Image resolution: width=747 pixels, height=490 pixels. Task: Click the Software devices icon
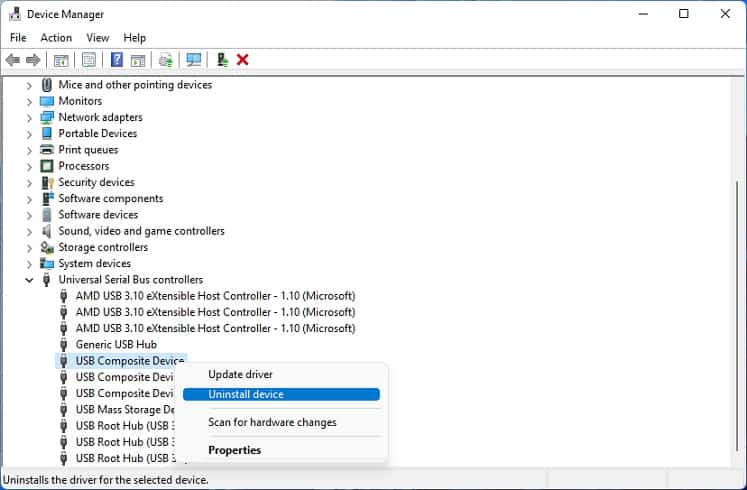pos(47,215)
